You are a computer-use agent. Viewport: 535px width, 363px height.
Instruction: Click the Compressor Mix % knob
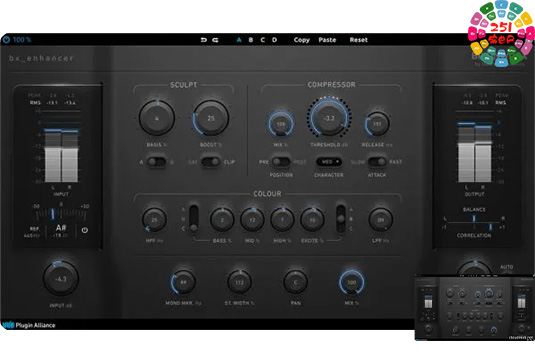(x=281, y=124)
